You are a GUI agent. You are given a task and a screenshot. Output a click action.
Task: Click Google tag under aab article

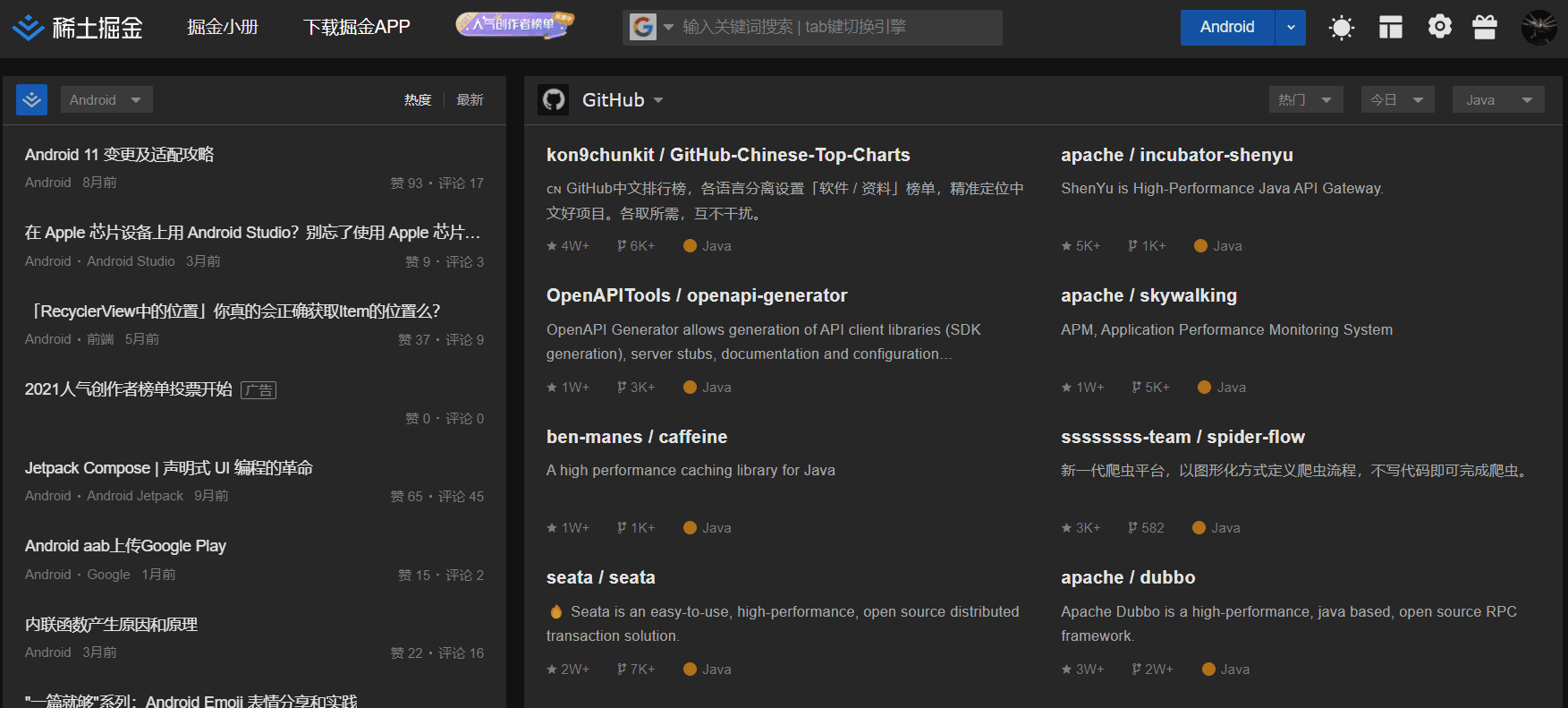click(109, 575)
